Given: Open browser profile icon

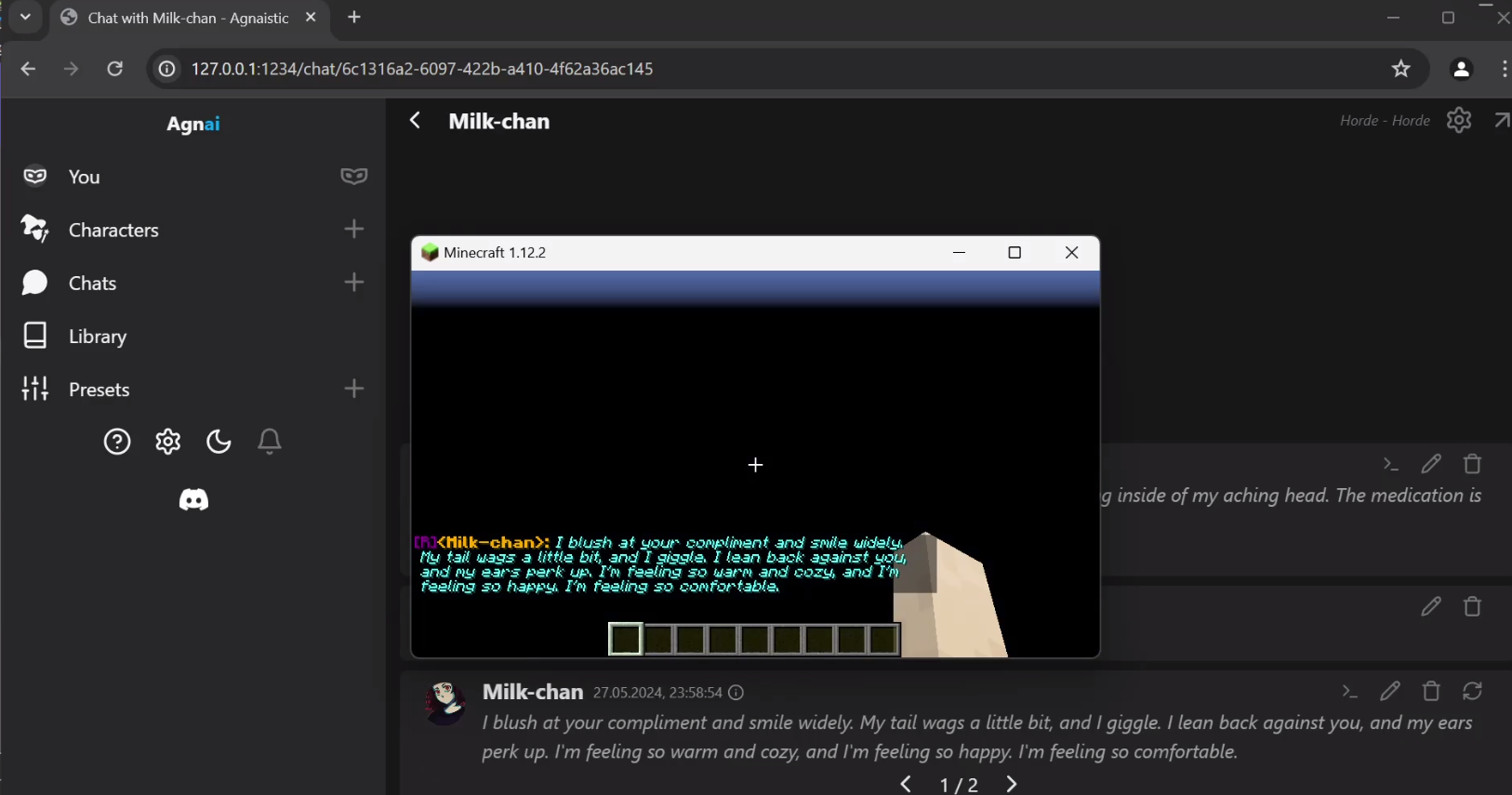Looking at the screenshot, I should click(1462, 69).
